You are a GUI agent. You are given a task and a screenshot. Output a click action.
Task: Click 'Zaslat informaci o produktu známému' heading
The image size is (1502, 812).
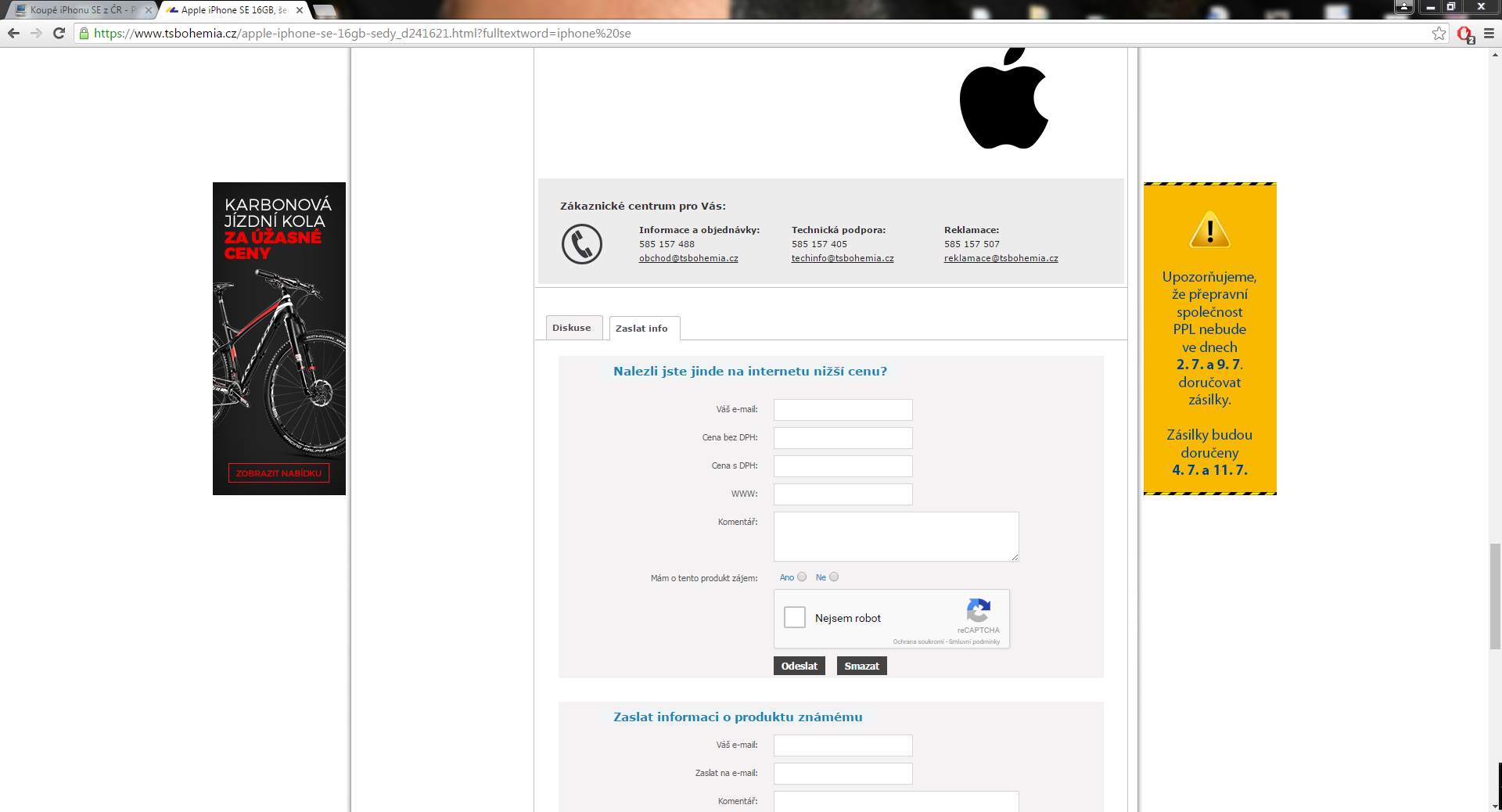[x=738, y=717]
